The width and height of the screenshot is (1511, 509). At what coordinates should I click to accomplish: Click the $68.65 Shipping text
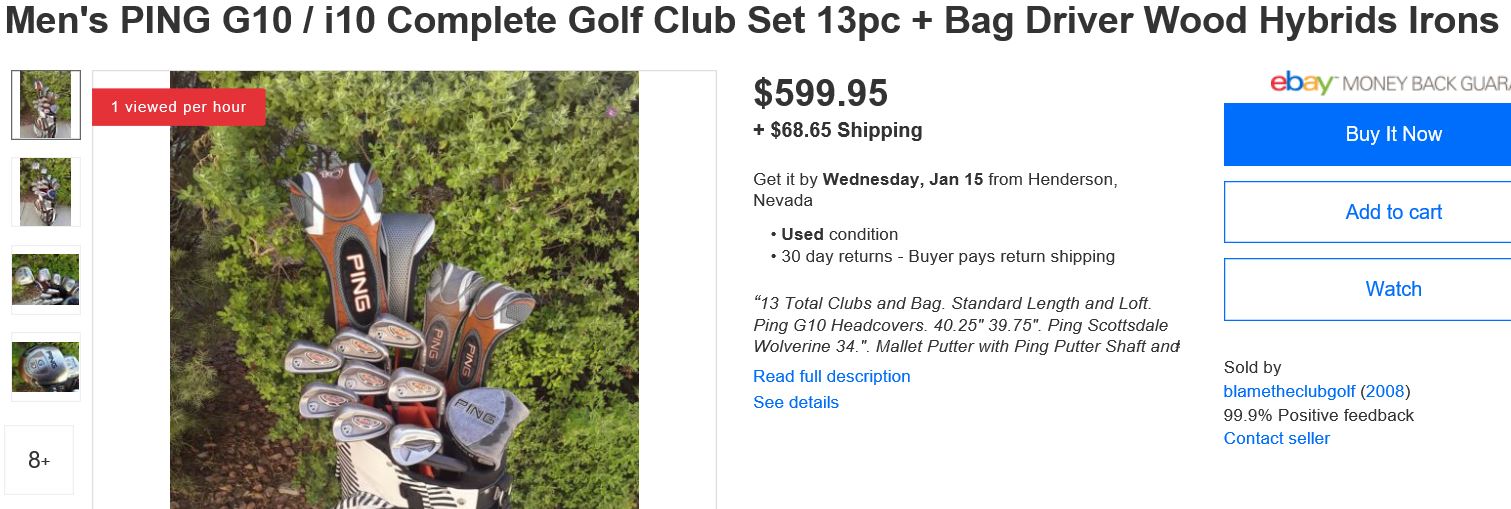point(837,130)
